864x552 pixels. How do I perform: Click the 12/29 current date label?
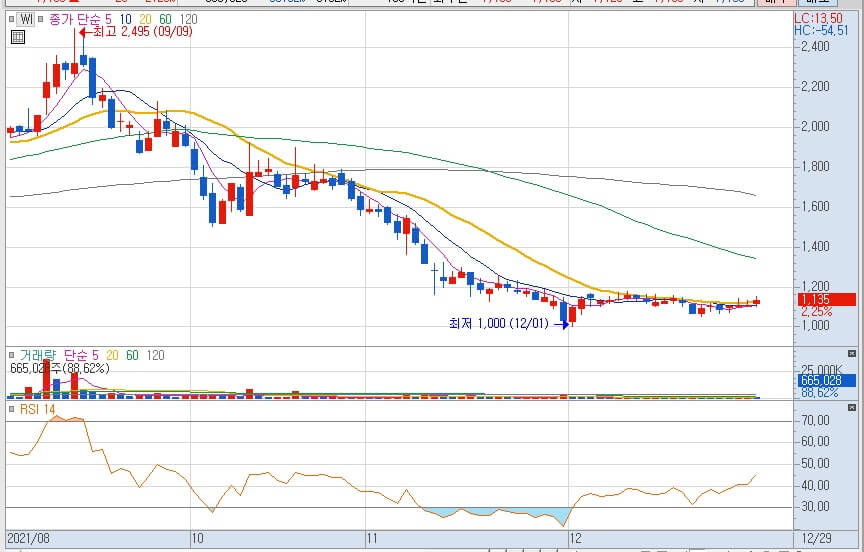coord(817,538)
